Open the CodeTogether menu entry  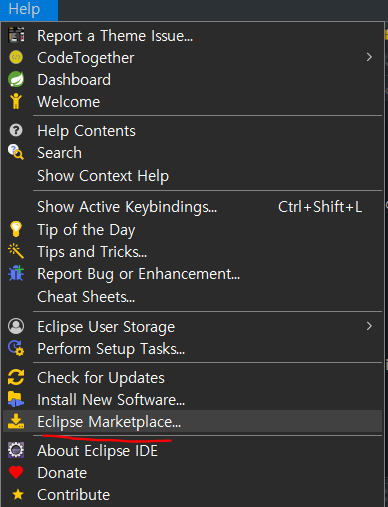(x=192, y=57)
